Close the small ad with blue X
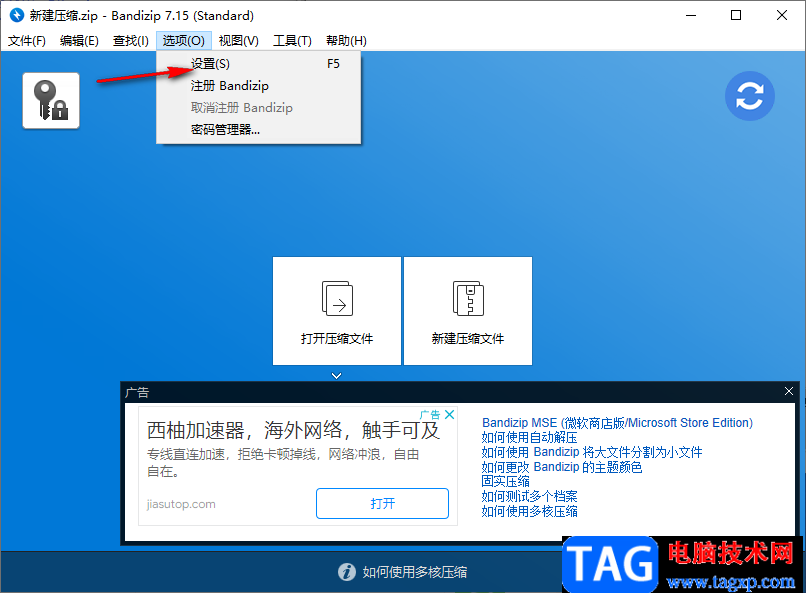Image resolution: width=806 pixels, height=593 pixels. point(449,414)
